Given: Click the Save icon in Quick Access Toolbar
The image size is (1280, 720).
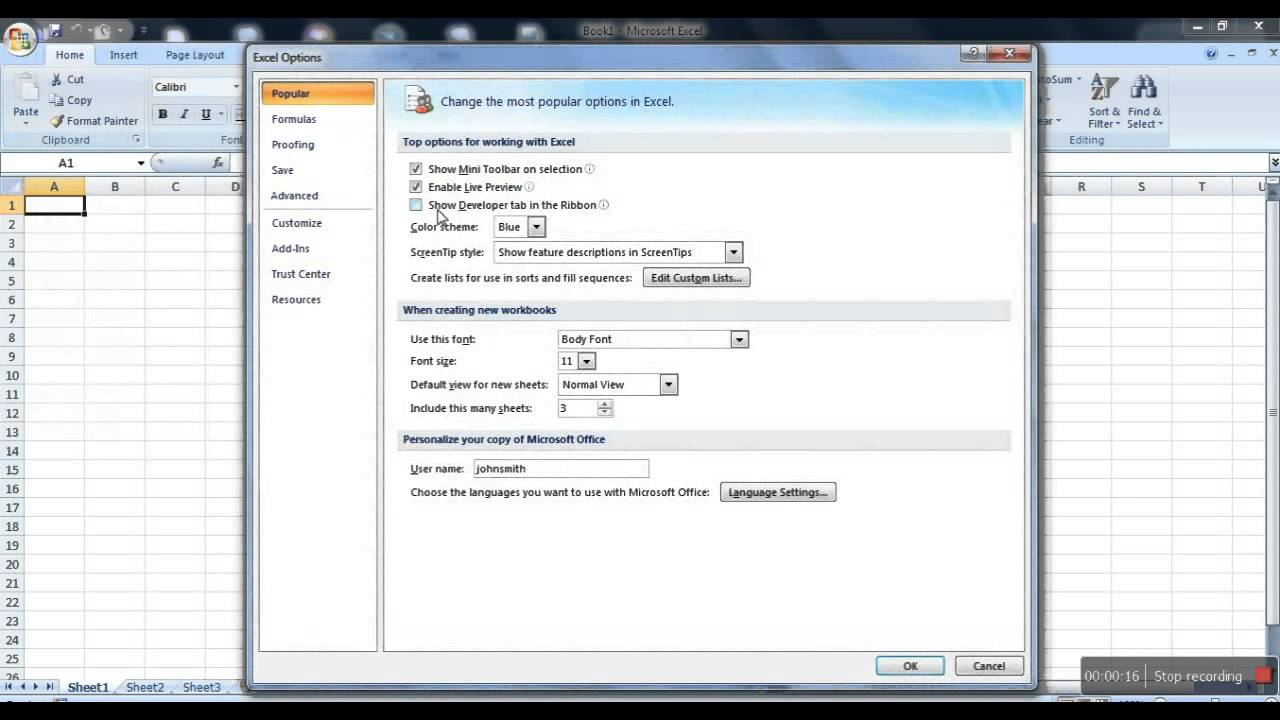Looking at the screenshot, I should pyautogui.click(x=56, y=31).
